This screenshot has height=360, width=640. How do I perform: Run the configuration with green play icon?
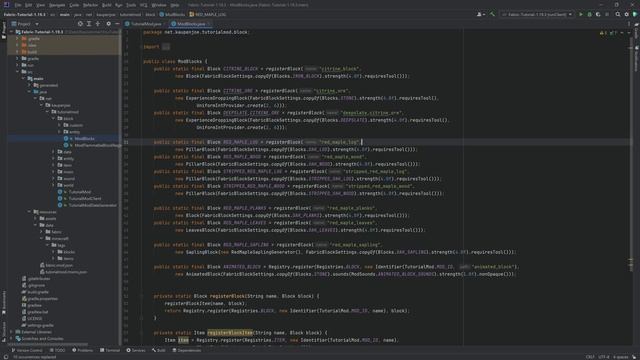pyautogui.click(x=581, y=14)
